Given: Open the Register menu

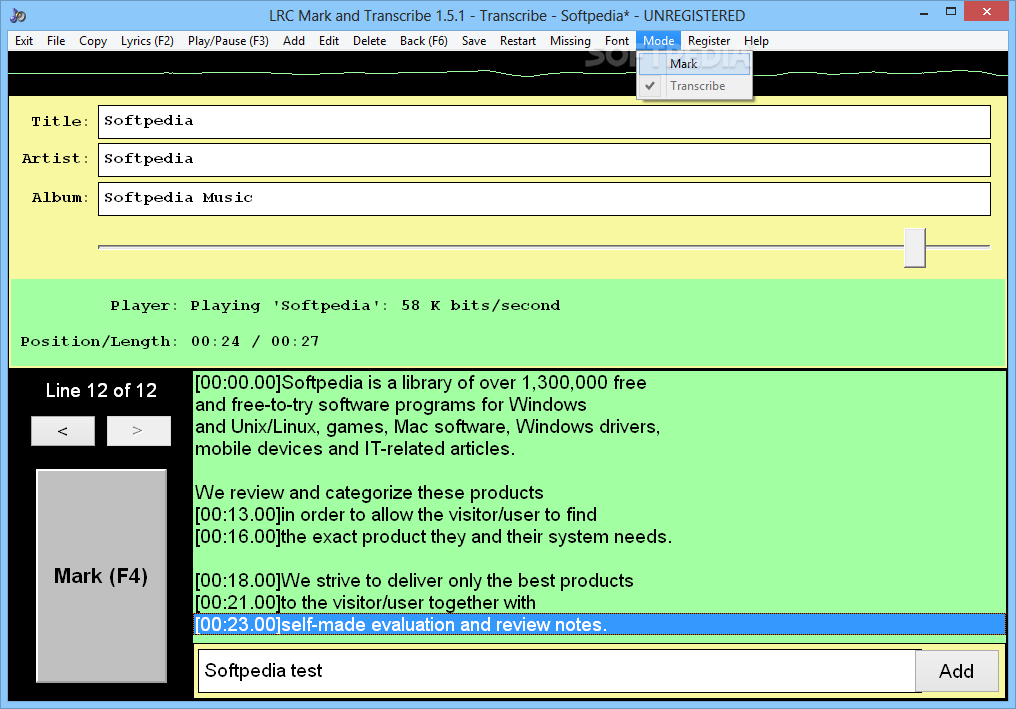Looking at the screenshot, I should pos(709,41).
